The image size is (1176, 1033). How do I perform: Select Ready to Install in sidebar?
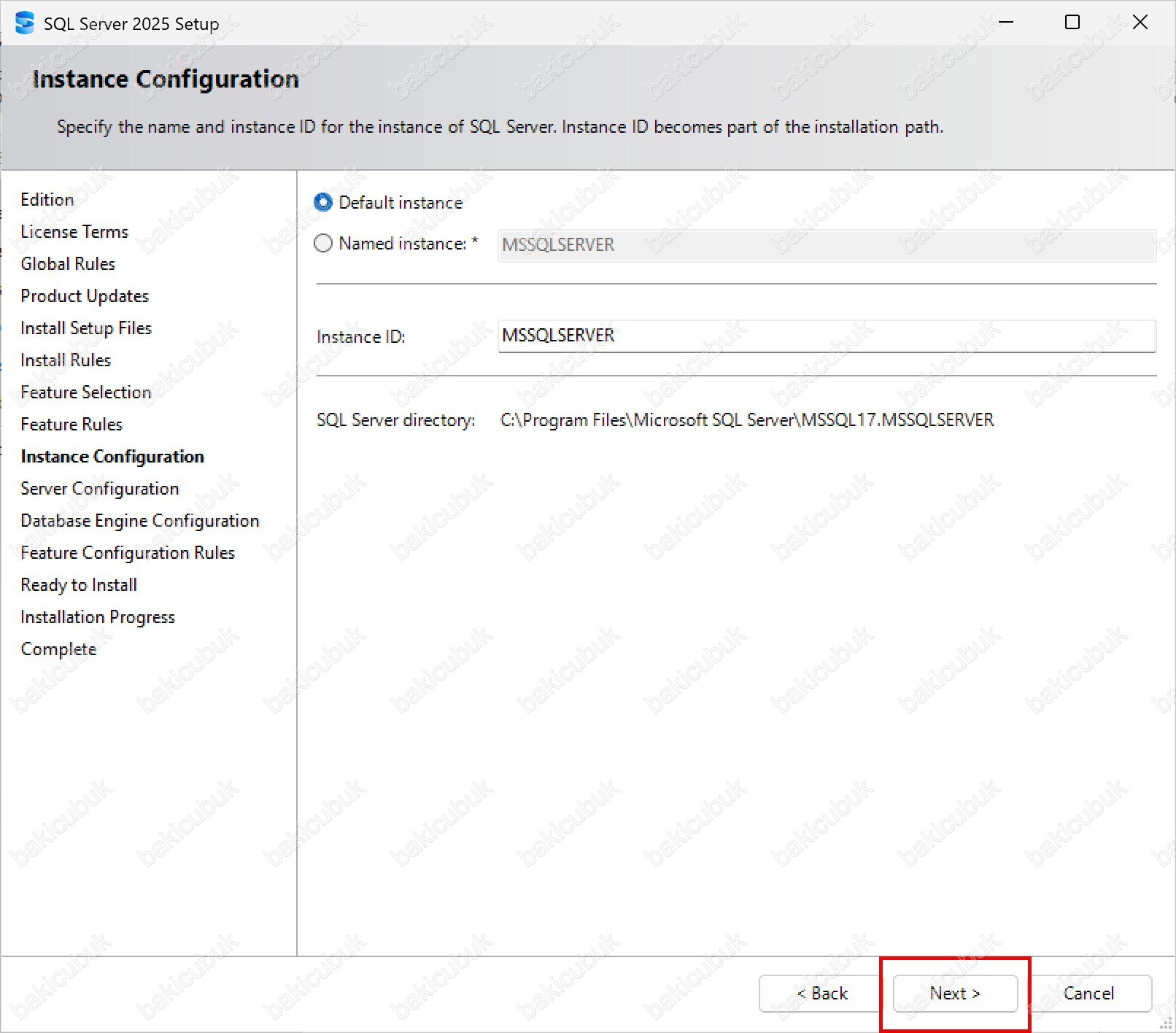(79, 585)
